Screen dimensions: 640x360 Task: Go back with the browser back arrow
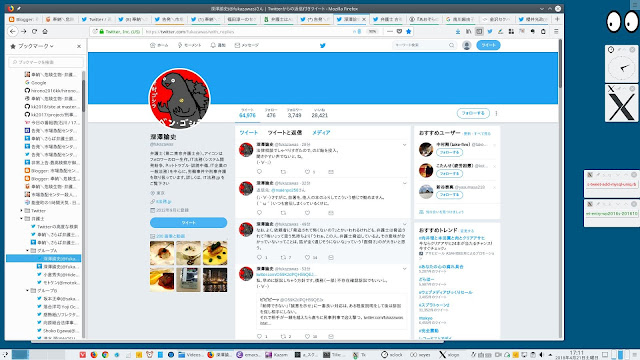pos(13,31)
